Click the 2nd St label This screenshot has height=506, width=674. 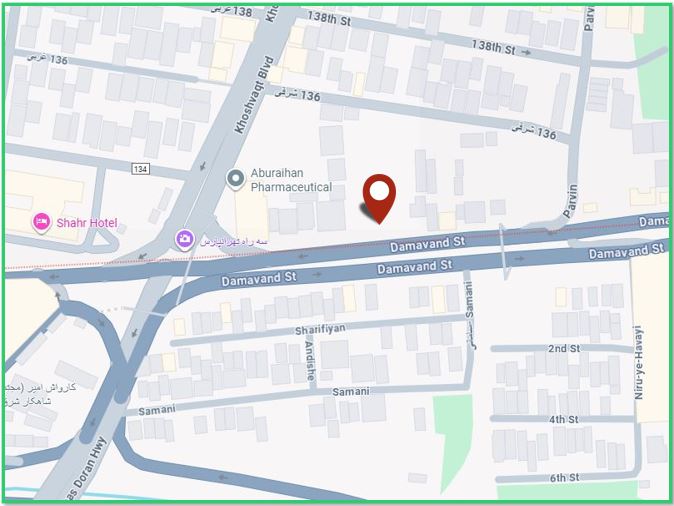(x=564, y=348)
